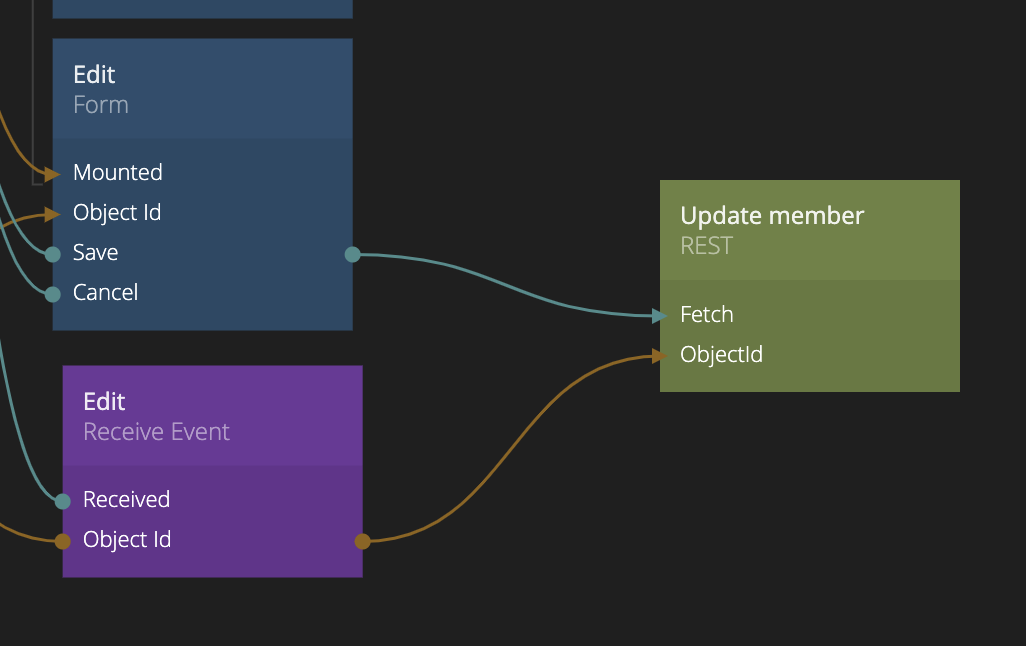Click the Save input port dot on Edit Form
Screen dimensions: 1026x646
53,254
